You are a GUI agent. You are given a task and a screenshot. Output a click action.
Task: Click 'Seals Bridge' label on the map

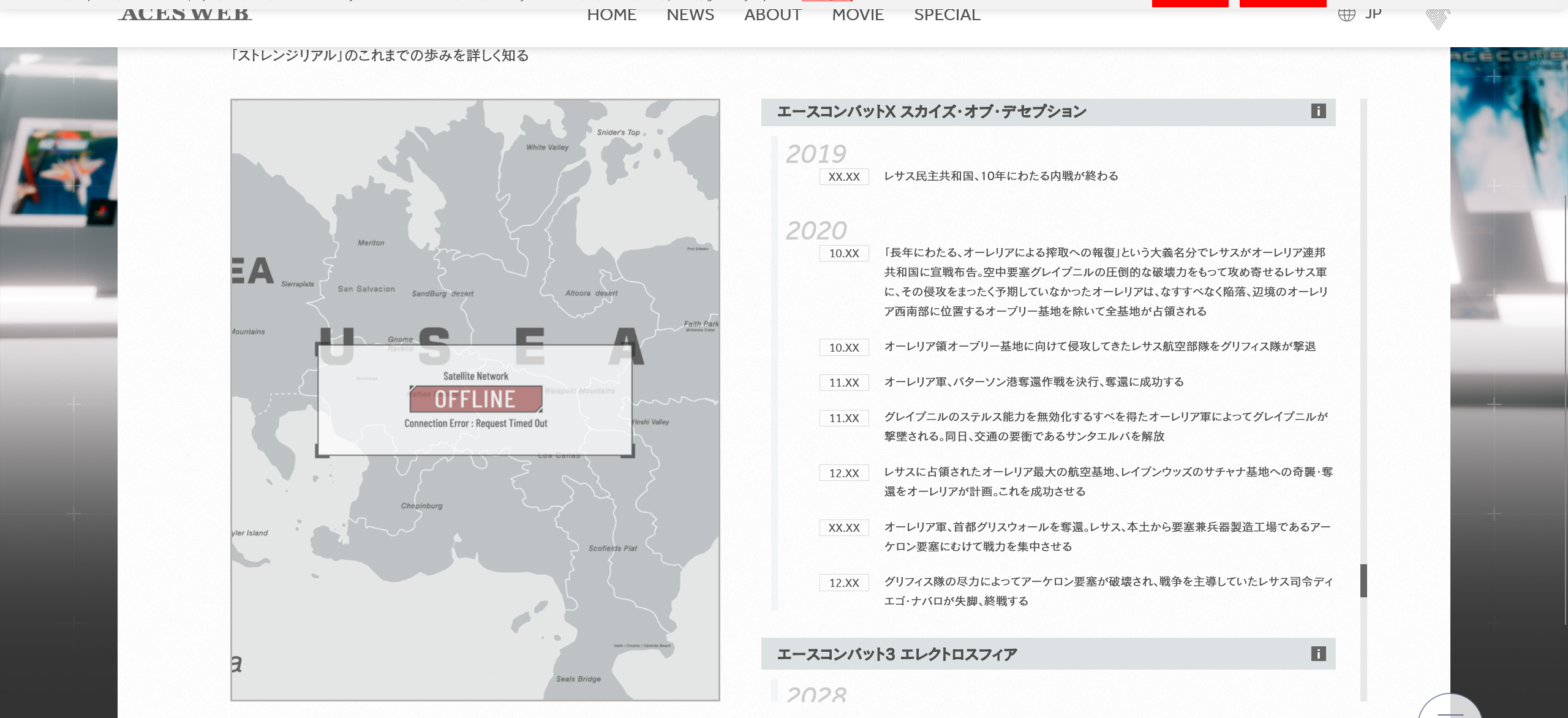[578, 679]
